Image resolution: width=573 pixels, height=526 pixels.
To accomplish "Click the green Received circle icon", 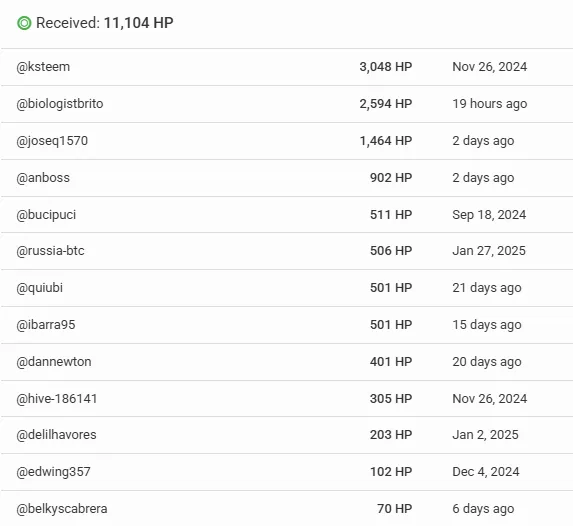I will click(24, 23).
